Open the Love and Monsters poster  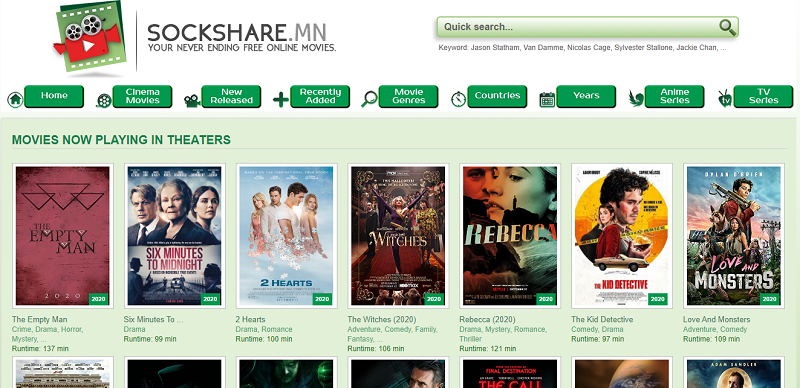coord(733,236)
